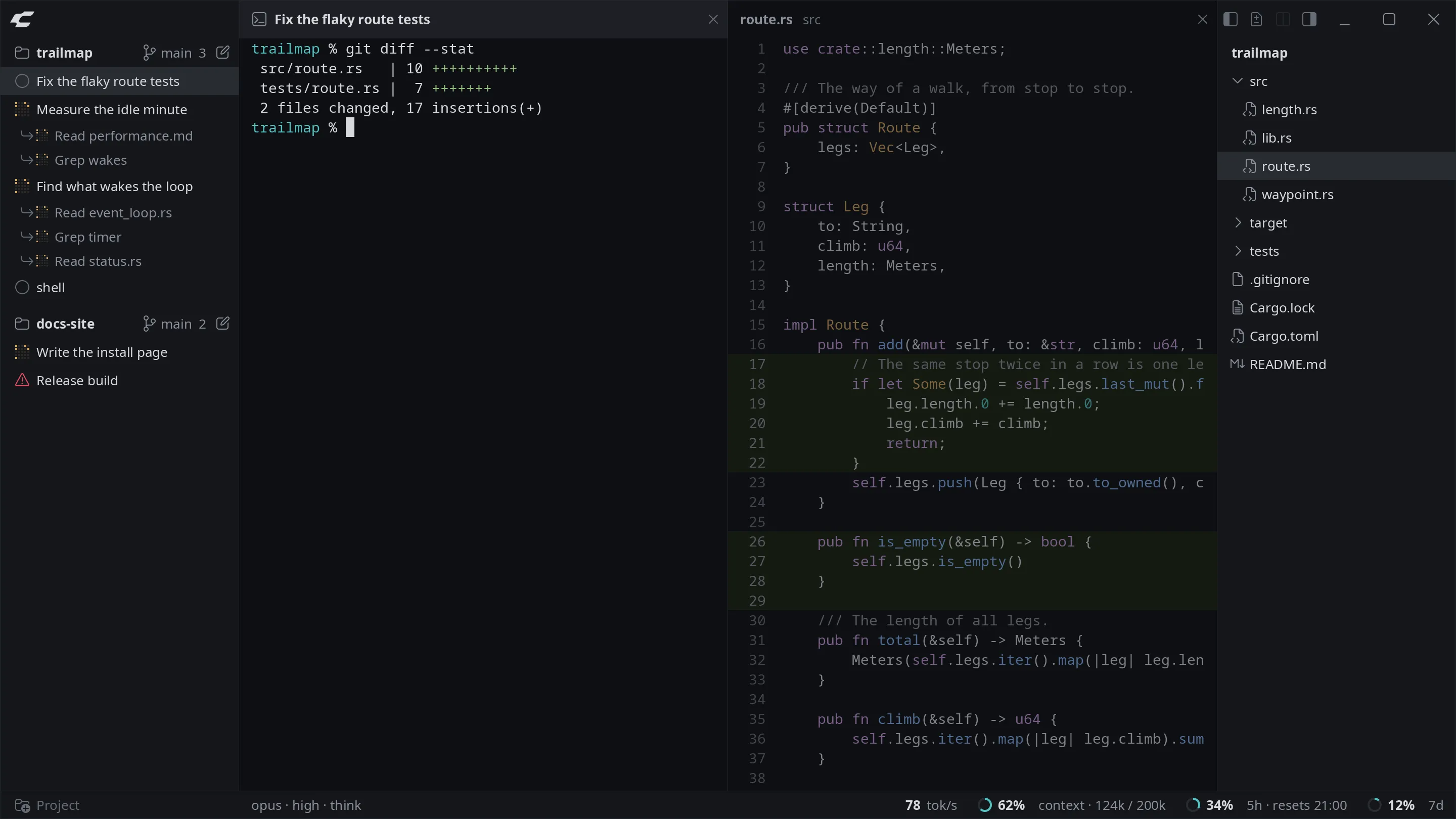Click 'tests/route.rs' in the git diff output
1456x819 pixels.
320,88
